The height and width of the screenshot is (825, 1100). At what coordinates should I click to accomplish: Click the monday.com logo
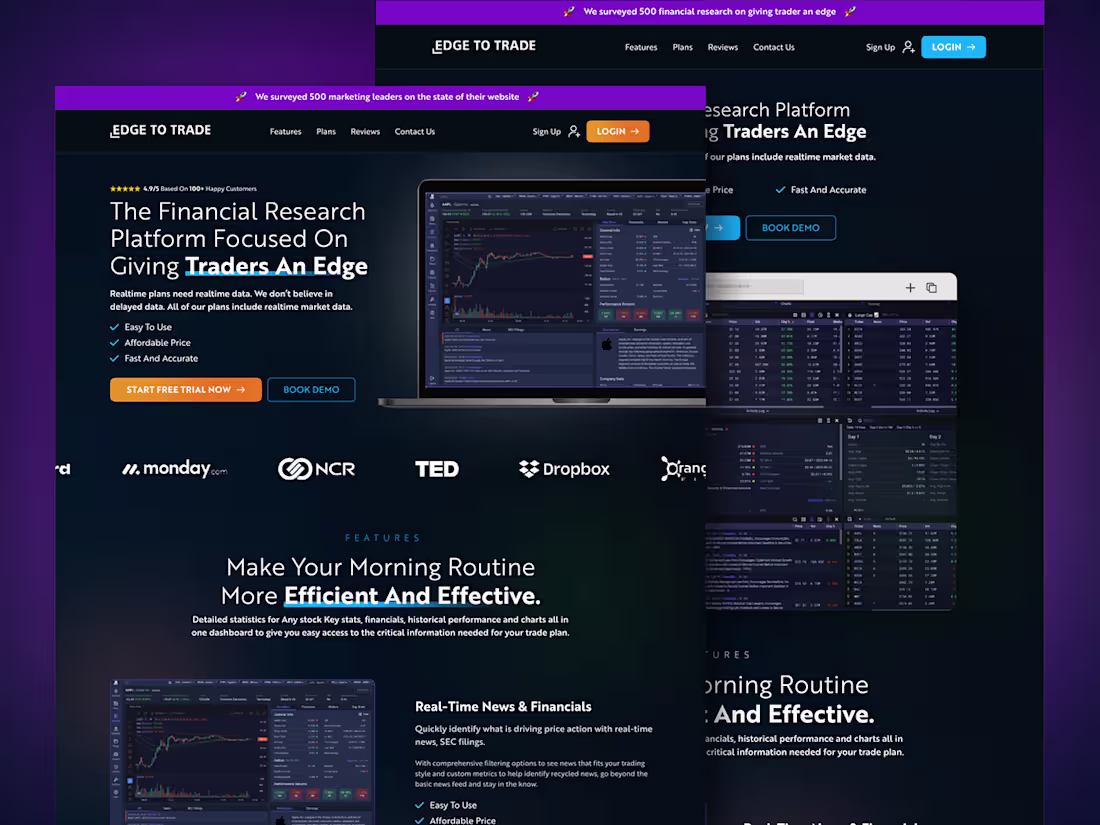(x=174, y=468)
